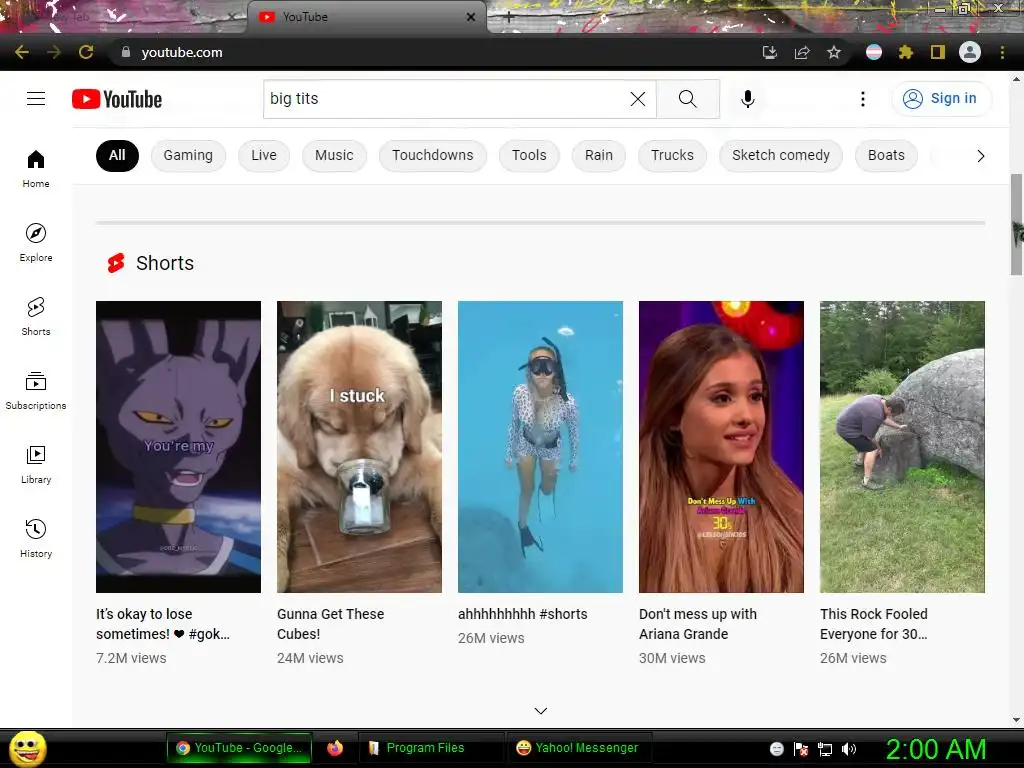Open the Ariana Grande short thumbnail
Screen dimensions: 1024x768
[x=721, y=447]
